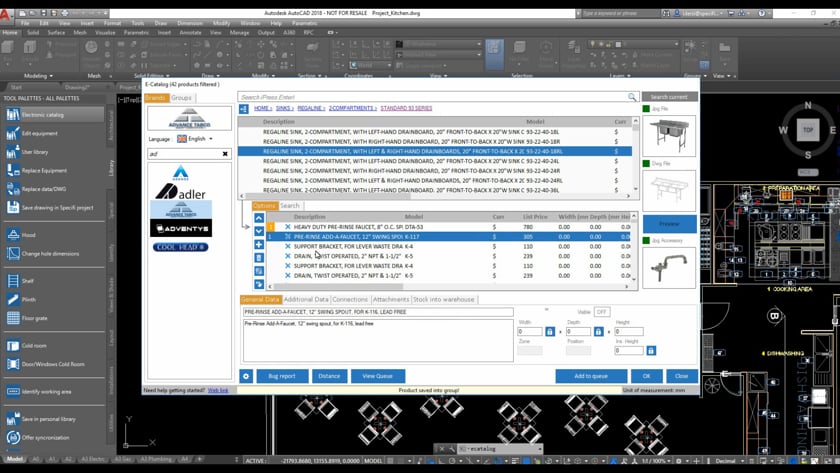This screenshot has height=473, width=840.
Task: Click the catalog search input field
Action: click(x=432, y=97)
